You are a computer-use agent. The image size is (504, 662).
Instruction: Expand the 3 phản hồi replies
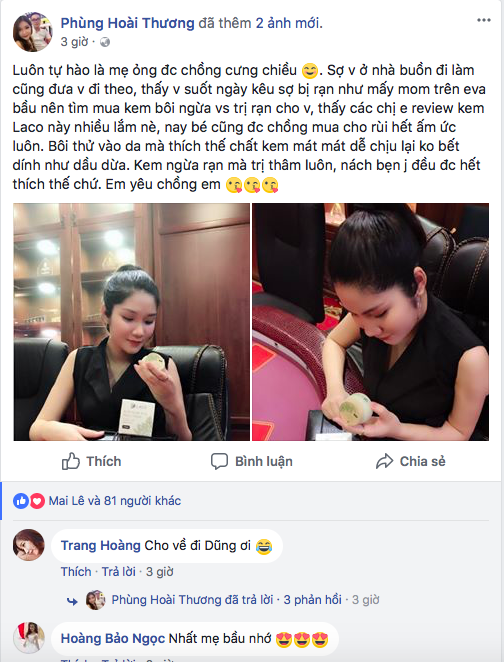pos(312,600)
